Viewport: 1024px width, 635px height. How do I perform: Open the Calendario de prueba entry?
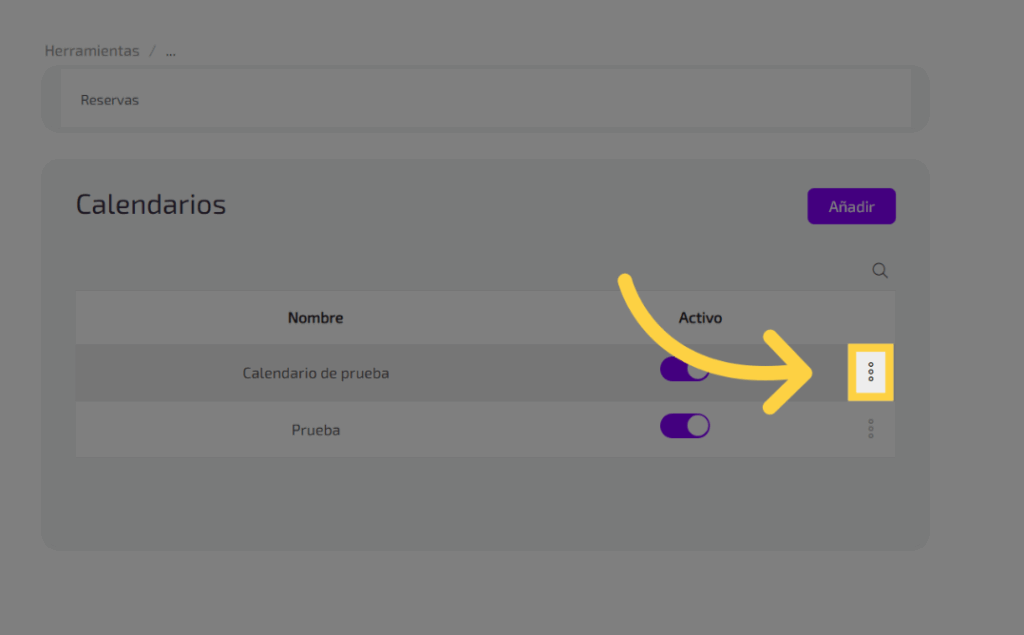[315, 373]
